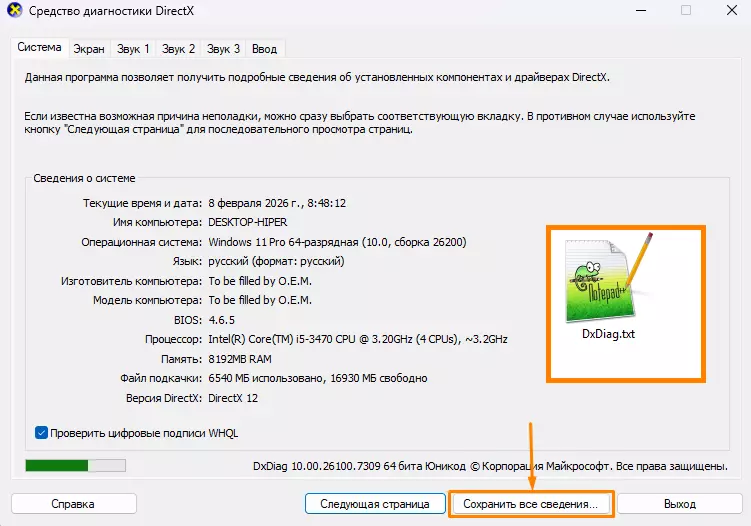Screen dimensions: 751x526
Task: Go to the Ввод tab
Action: click(264, 49)
